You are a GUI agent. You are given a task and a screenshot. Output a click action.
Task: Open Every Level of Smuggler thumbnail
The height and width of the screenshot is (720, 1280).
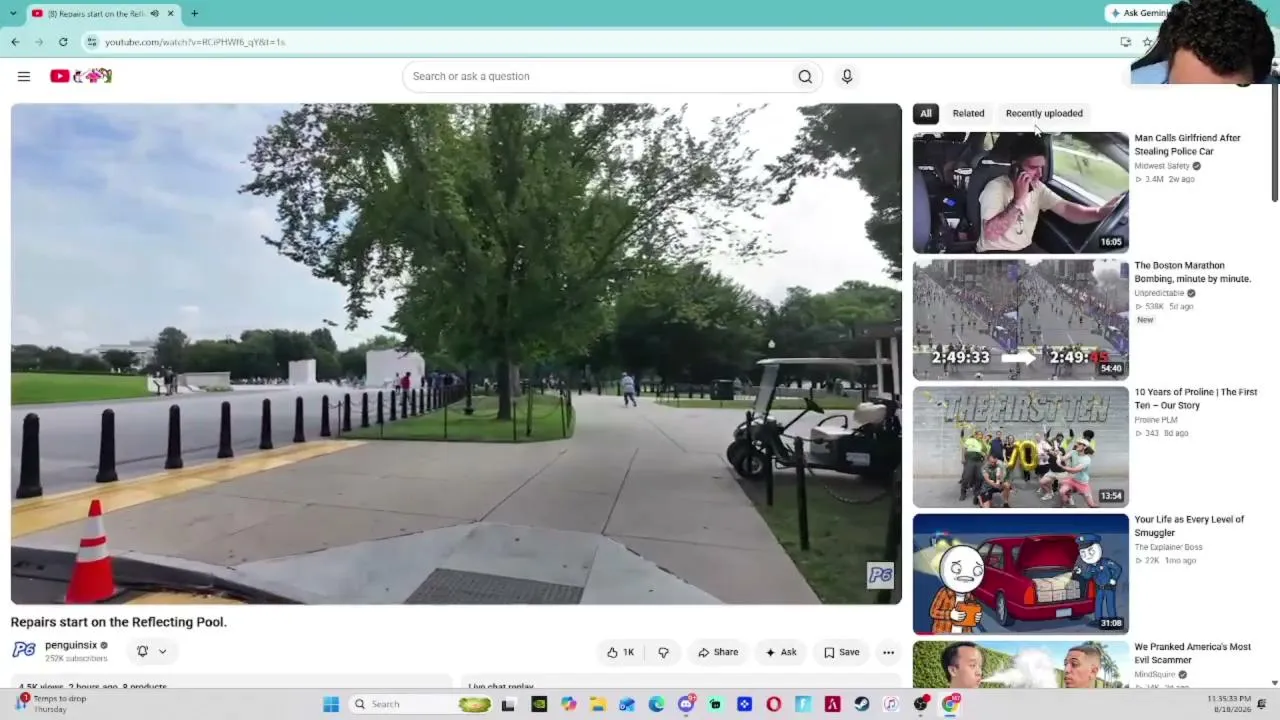(x=1020, y=573)
